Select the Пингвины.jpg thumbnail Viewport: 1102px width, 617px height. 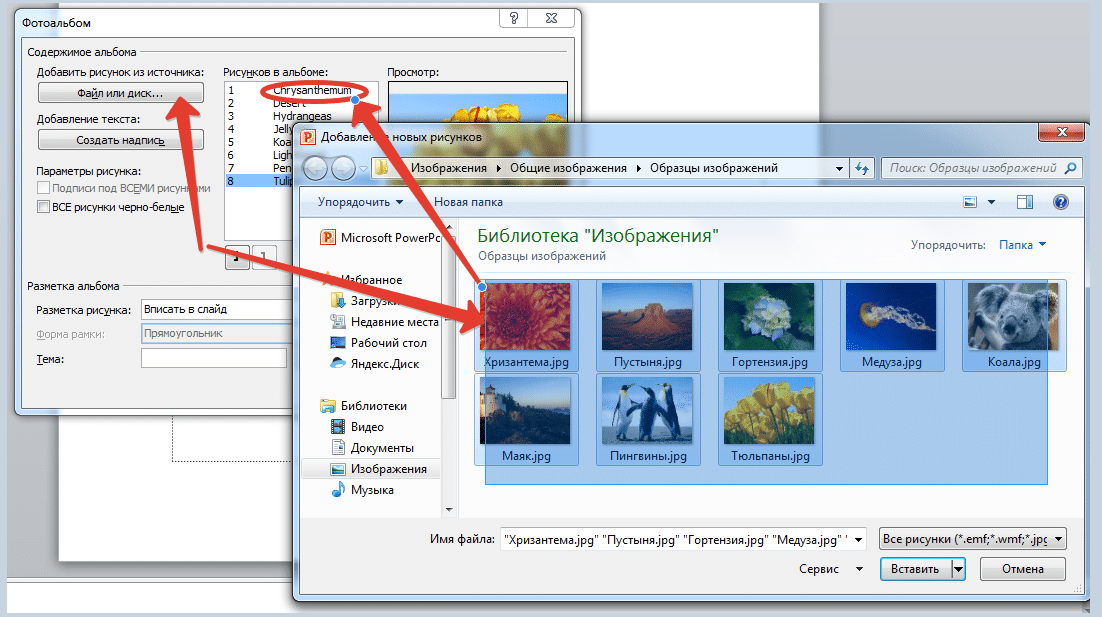(x=648, y=420)
